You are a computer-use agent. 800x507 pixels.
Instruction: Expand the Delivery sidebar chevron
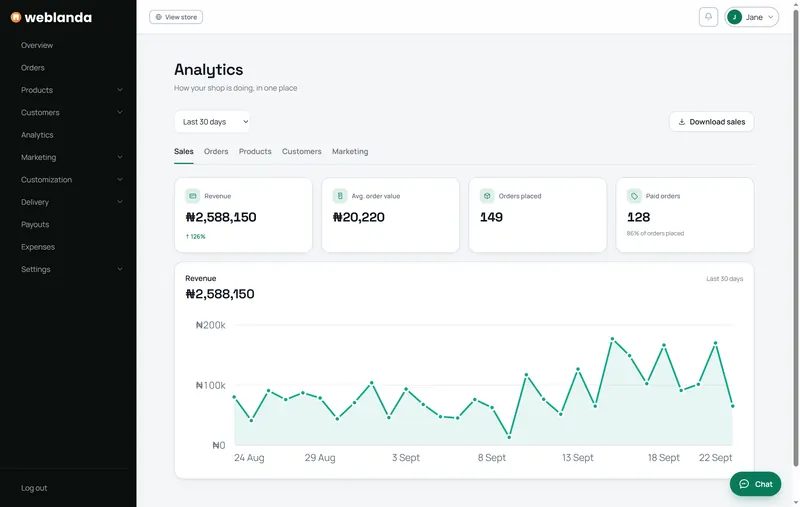click(120, 202)
